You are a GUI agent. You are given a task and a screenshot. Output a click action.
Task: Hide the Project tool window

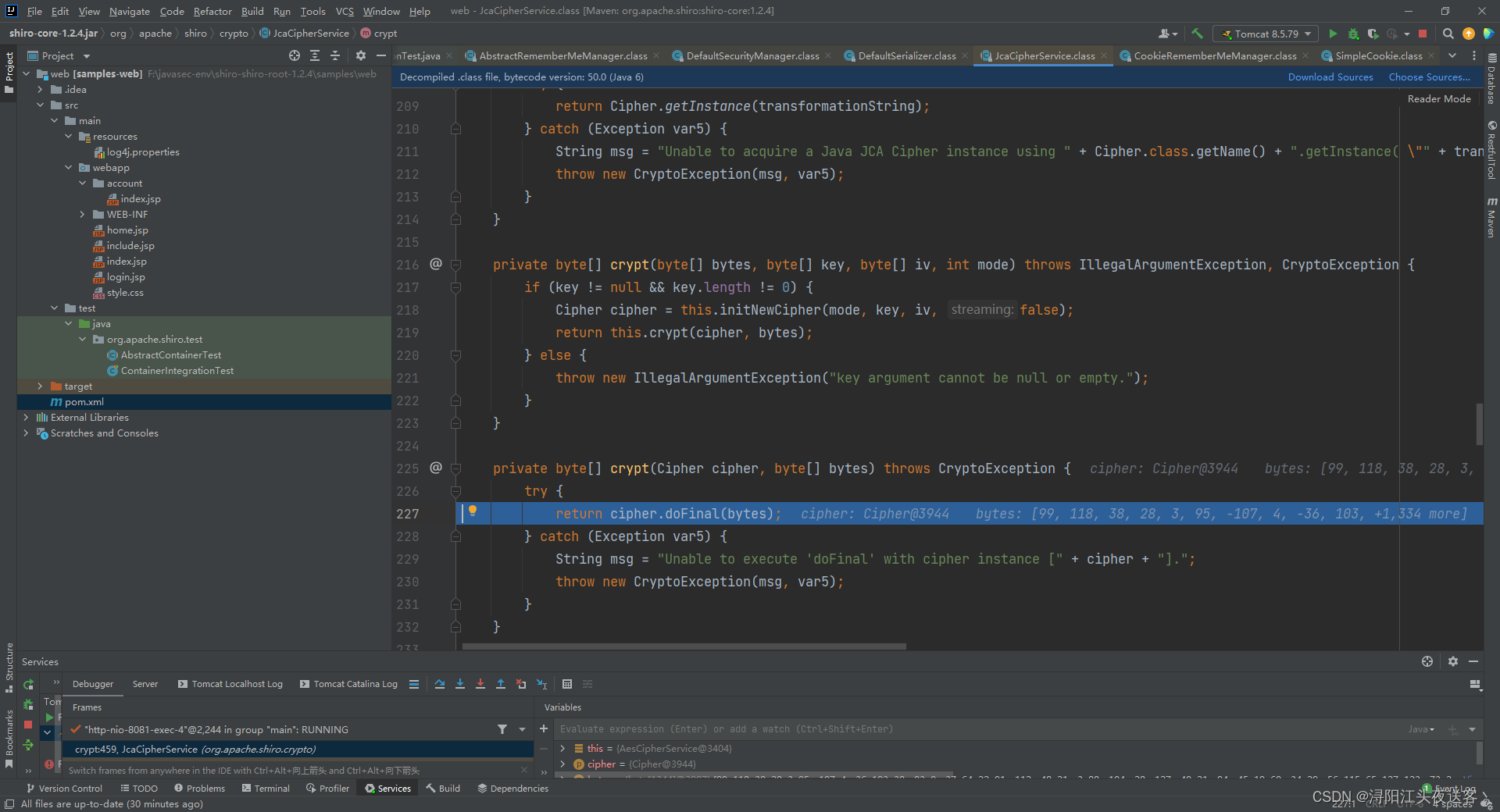coord(381,55)
